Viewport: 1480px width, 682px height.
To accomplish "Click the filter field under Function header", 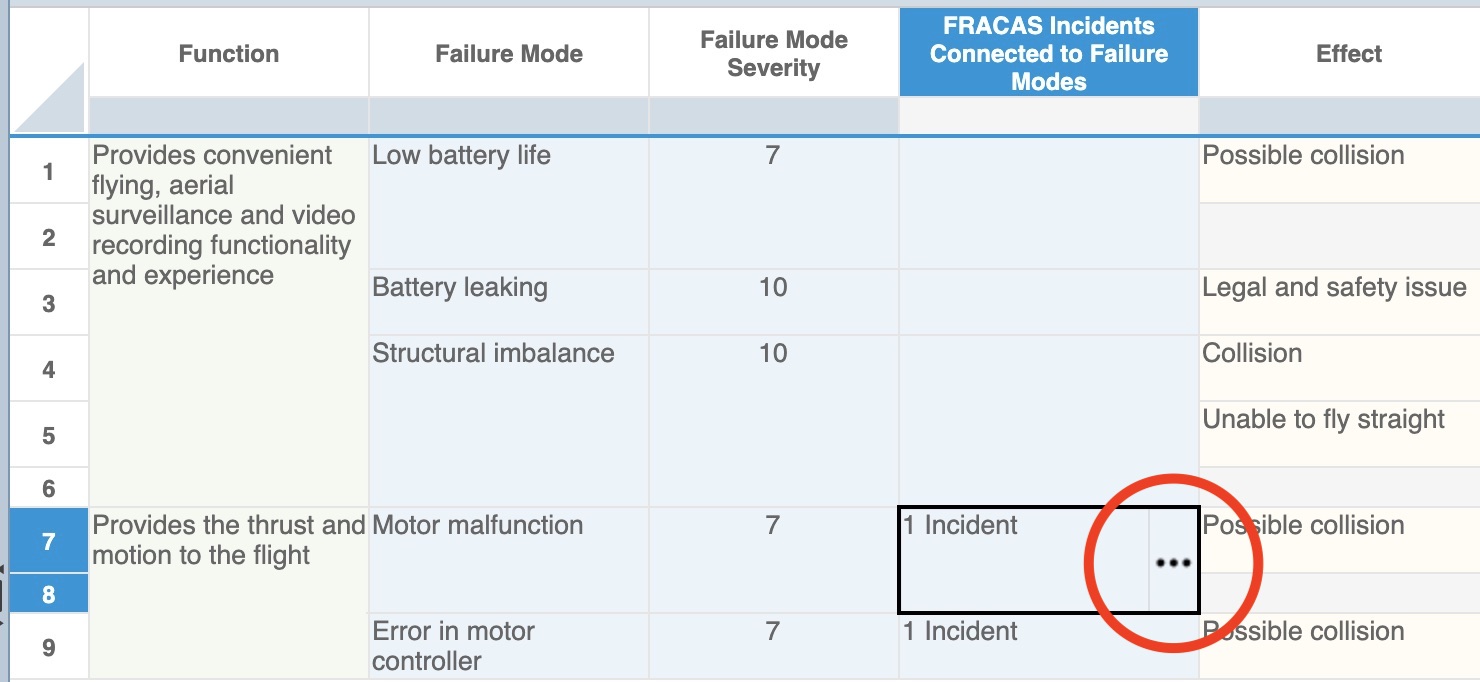I will click(228, 115).
